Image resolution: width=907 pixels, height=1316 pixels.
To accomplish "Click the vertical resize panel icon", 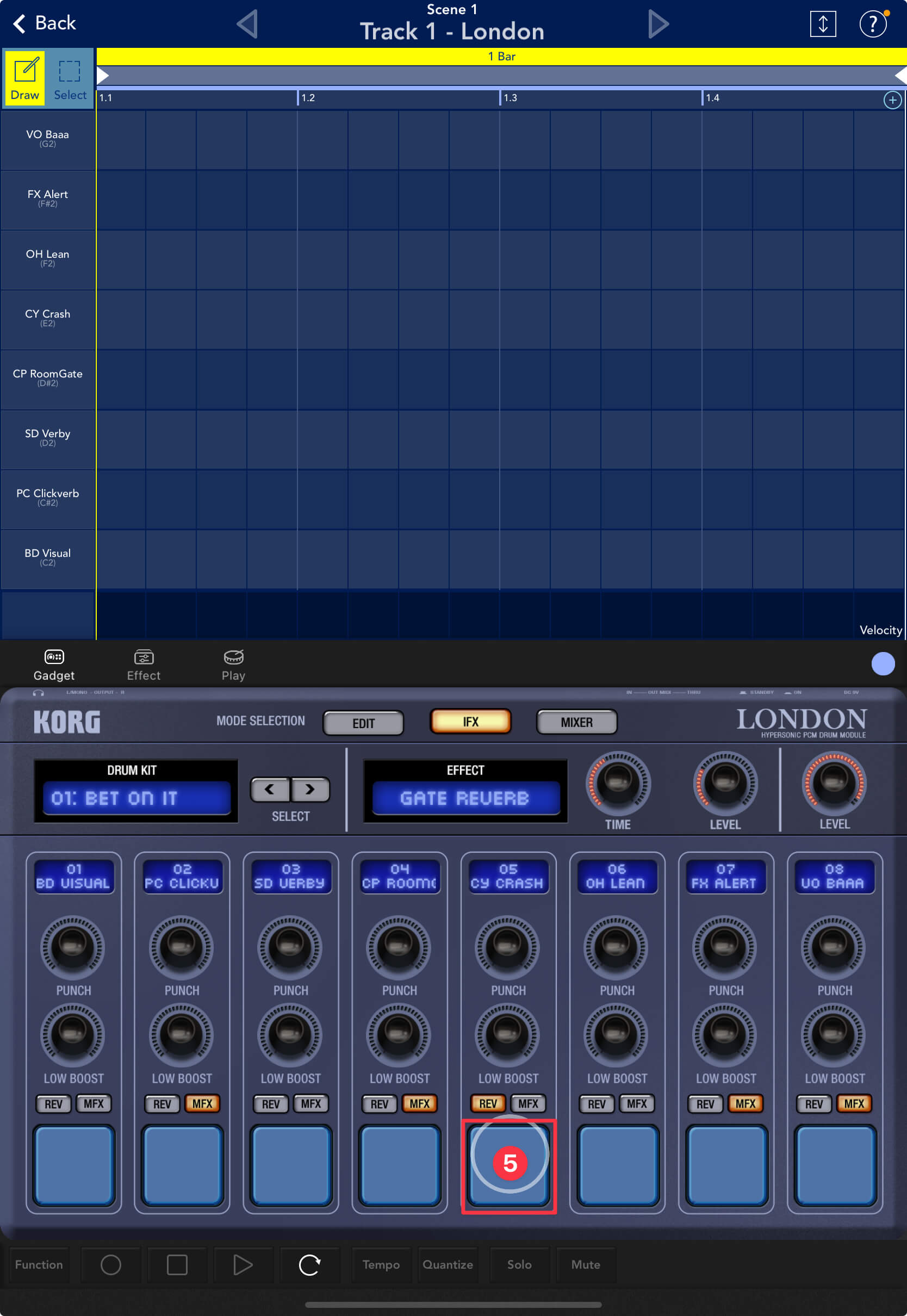I will tap(822, 24).
